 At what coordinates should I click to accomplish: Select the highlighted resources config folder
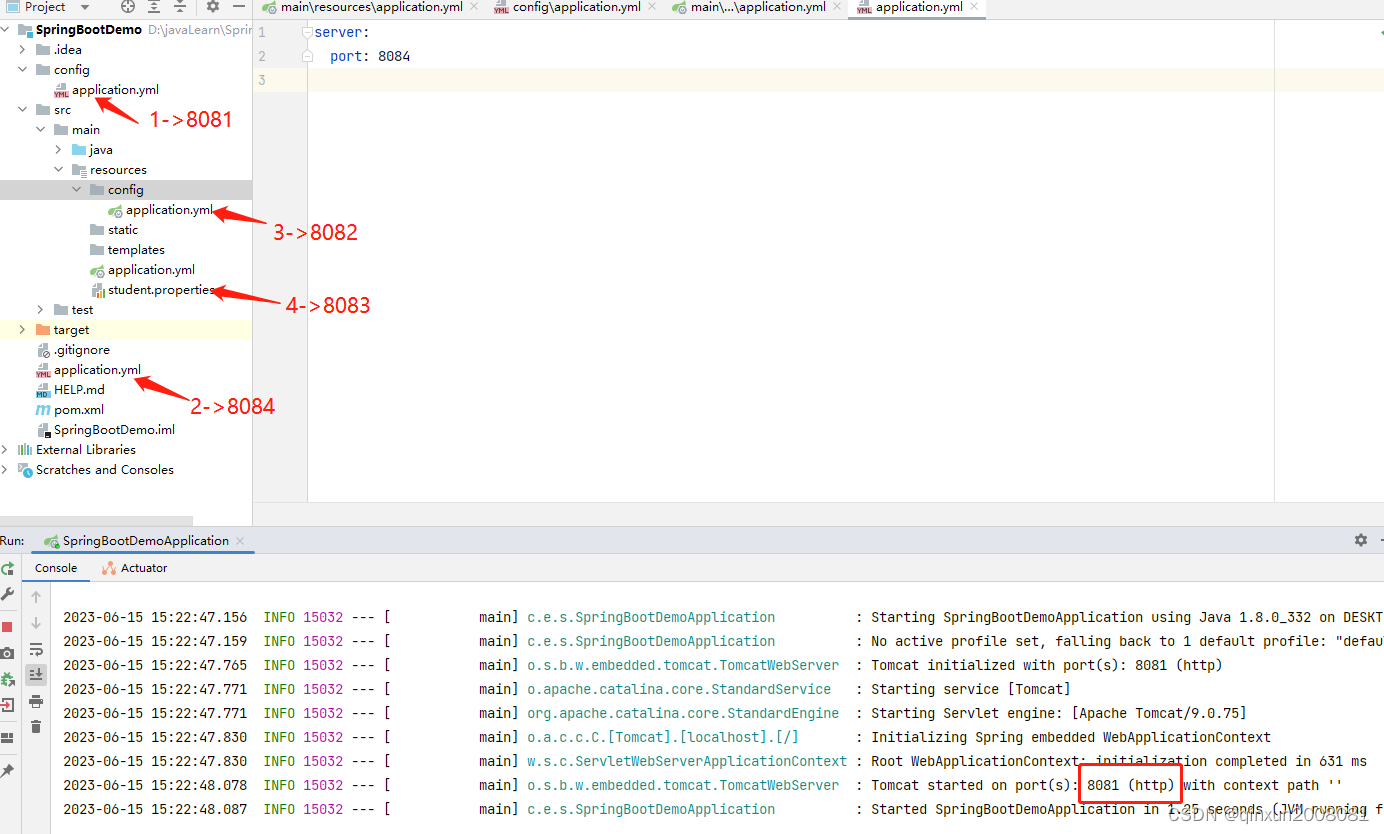click(125, 190)
